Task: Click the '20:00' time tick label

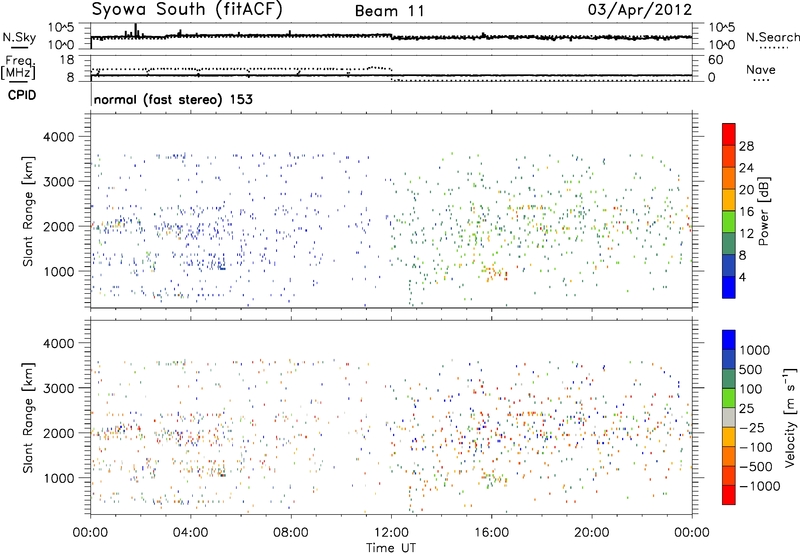Action: tap(591, 533)
